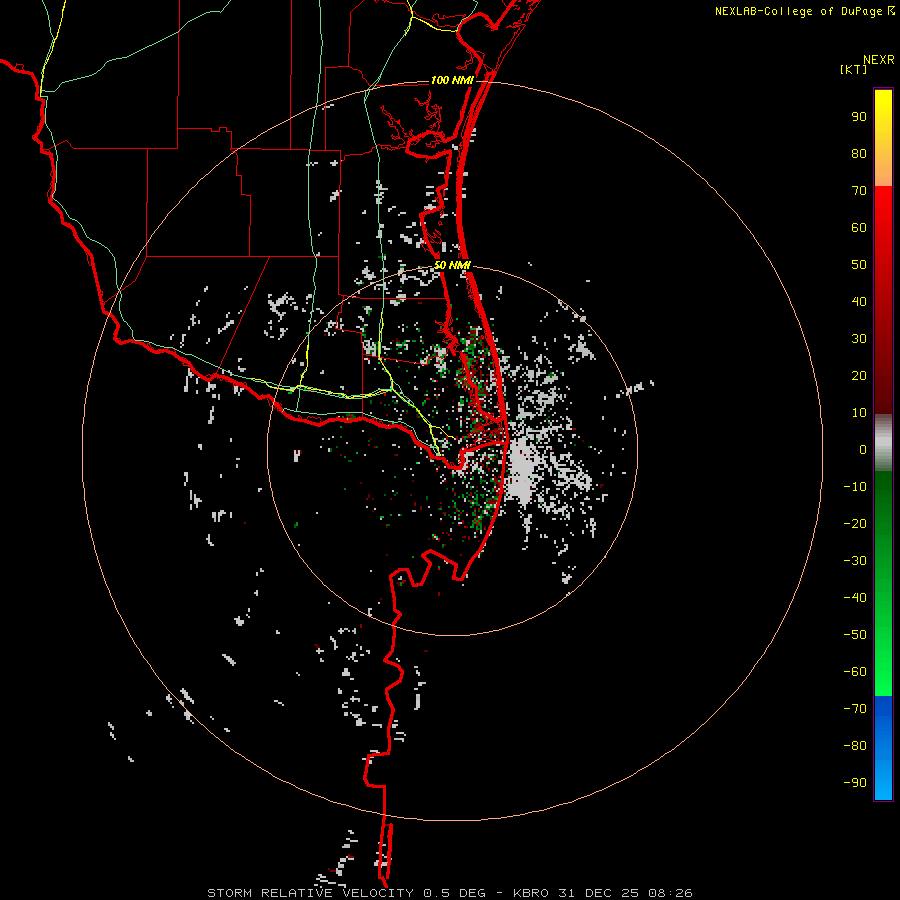
Task: Click the NEXR label at the top of the legend
Action: tap(879, 60)
